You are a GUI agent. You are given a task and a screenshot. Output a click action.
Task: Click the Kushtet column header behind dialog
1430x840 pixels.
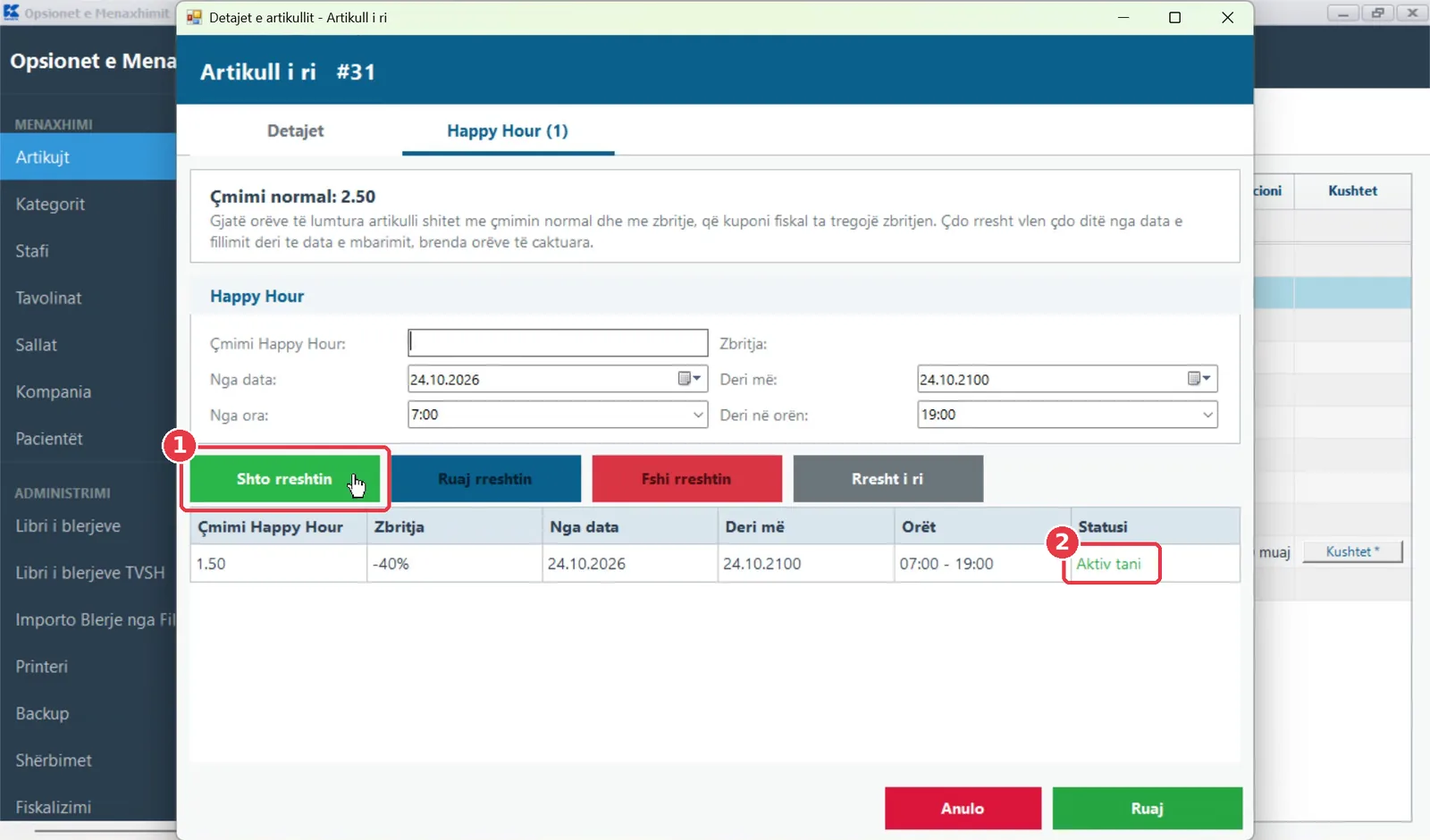[1352, 191]
